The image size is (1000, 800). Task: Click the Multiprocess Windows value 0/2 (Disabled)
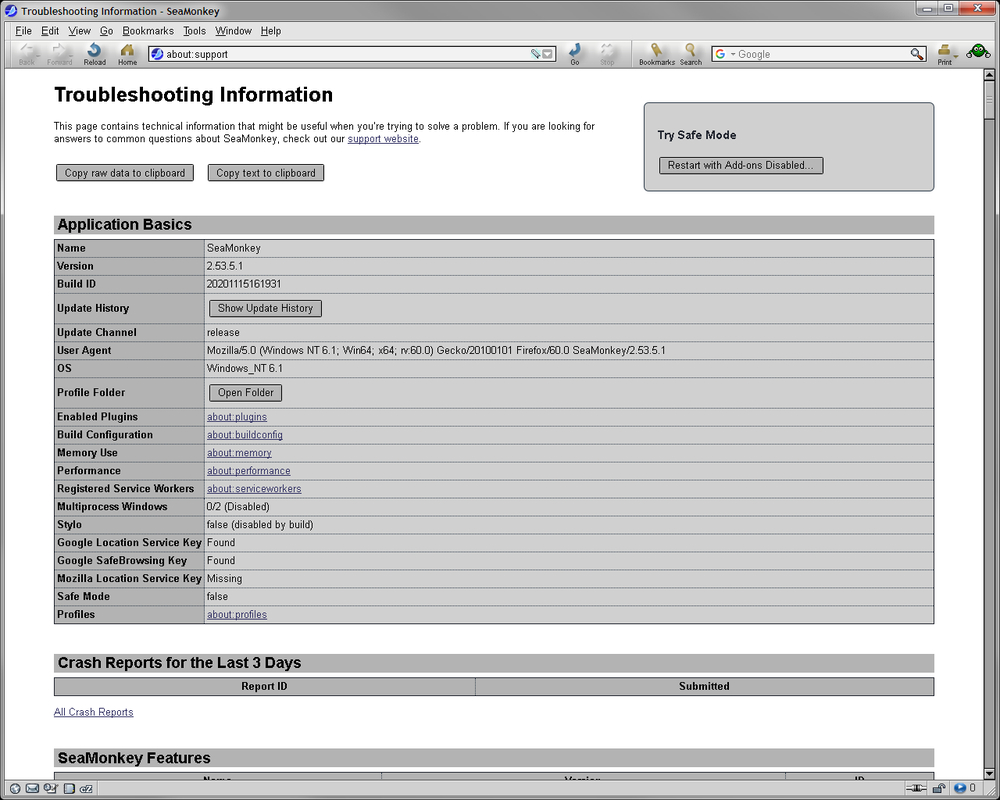tap(238, 507)
